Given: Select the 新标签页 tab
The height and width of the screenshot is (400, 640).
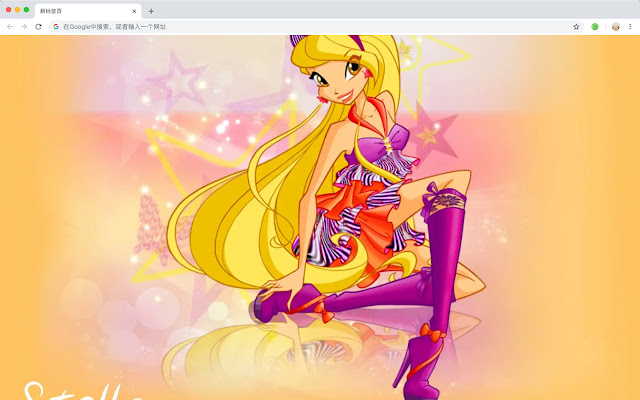Looking at the screenshot, I should tap(88, 11).
